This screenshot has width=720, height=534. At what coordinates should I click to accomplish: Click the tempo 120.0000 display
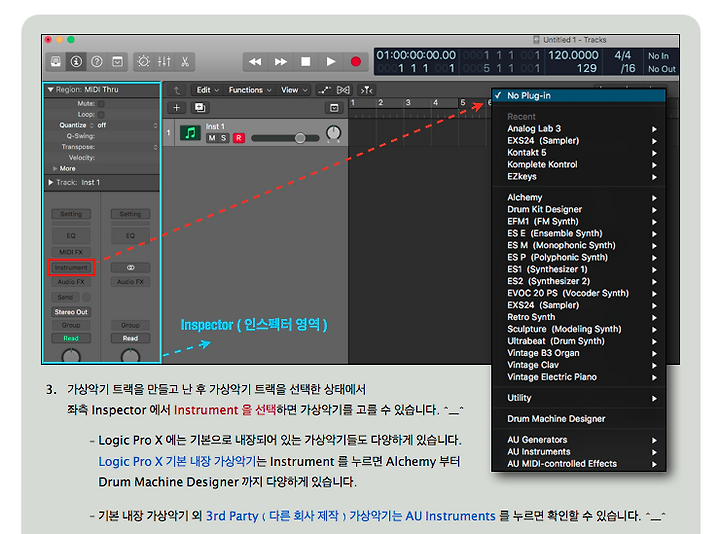point(574,55)
